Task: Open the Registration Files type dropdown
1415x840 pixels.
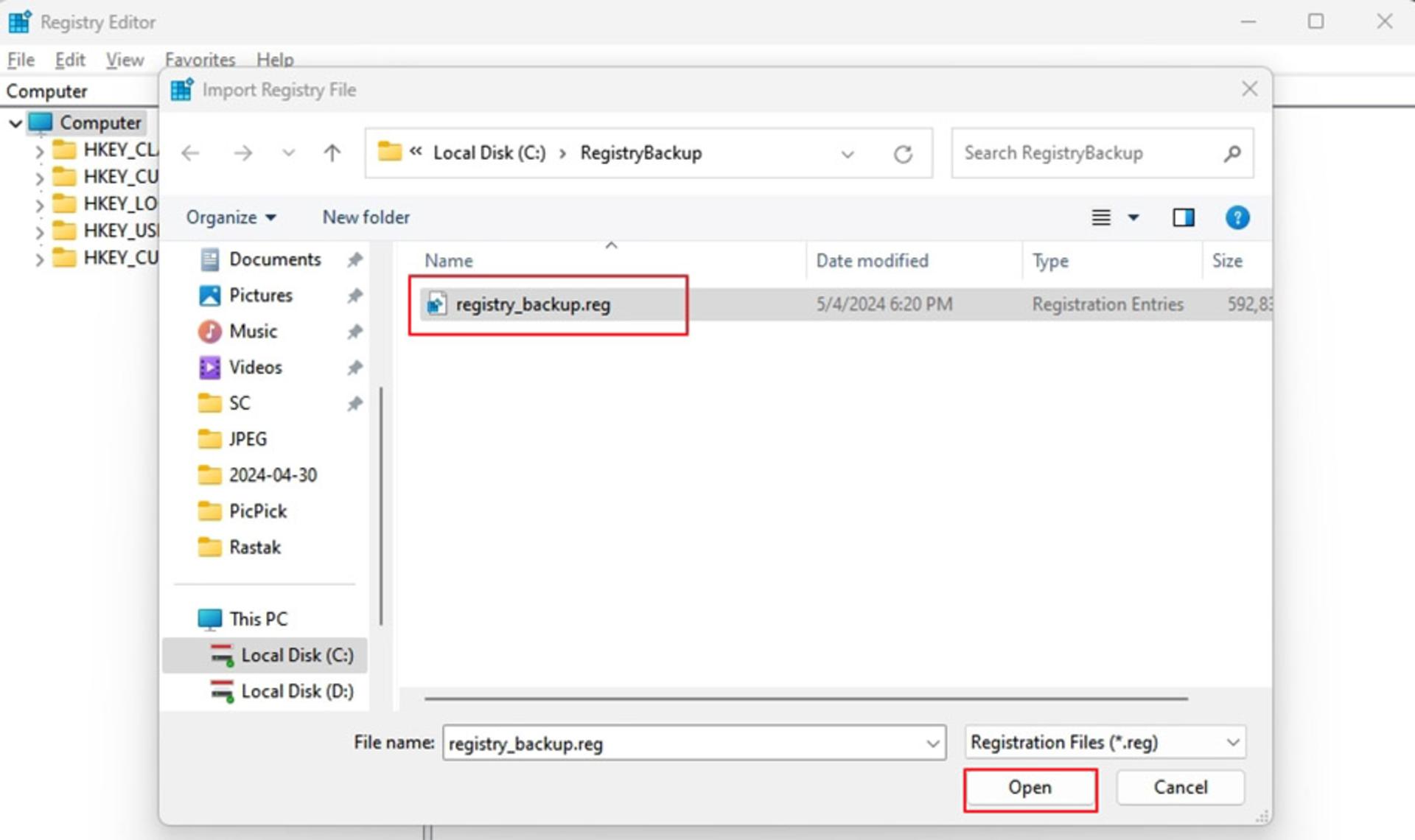Action: click(x=1105, y=742)
